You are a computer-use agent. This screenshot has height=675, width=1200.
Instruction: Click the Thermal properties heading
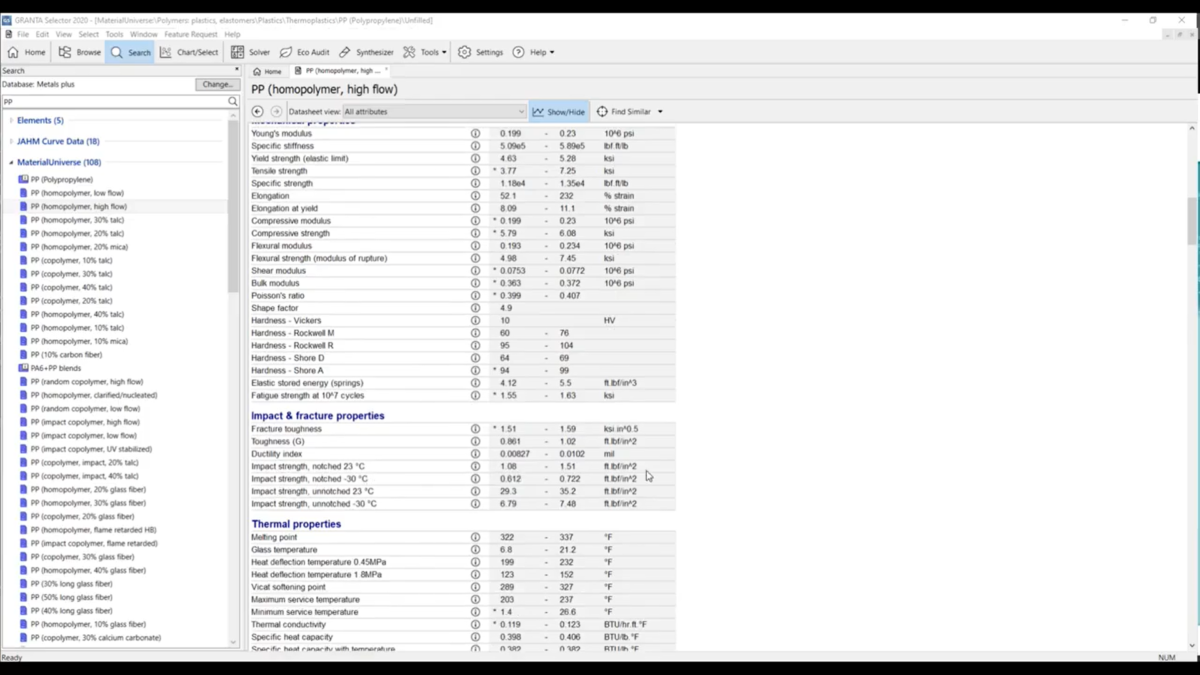click(296, 524)
